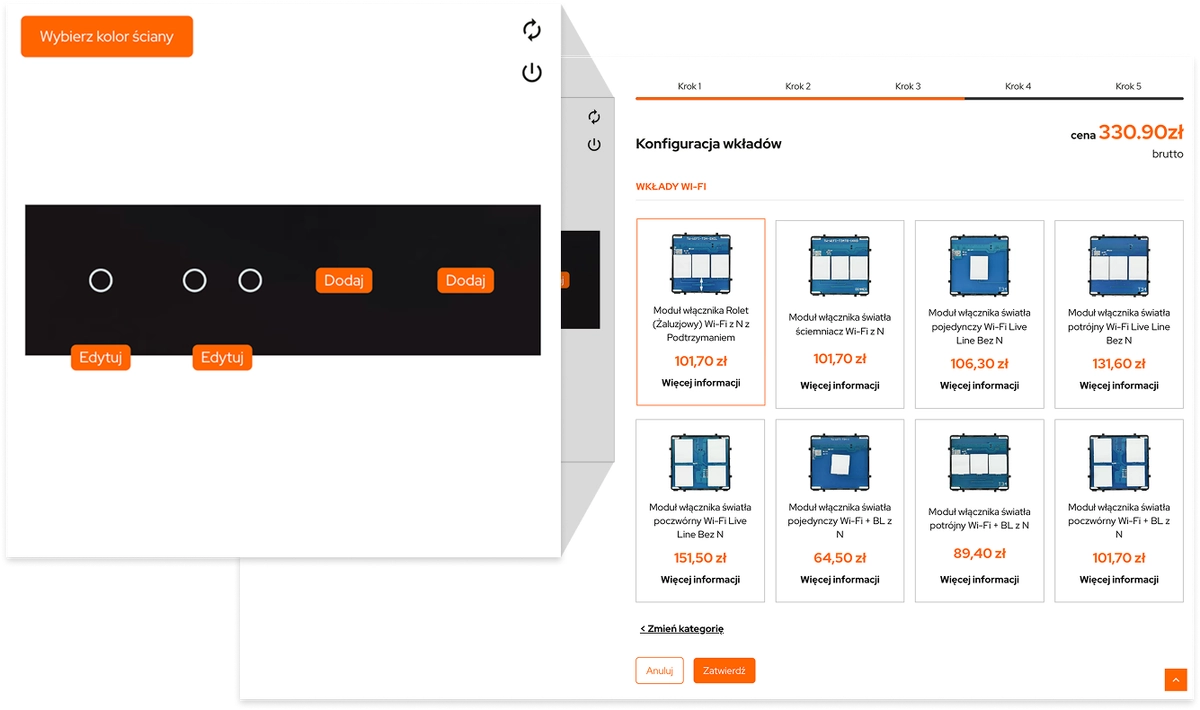Open the Wybierz kolor ściany color picker
Viewport: 1200px width, 710px height.
click(x=107, y=37)
